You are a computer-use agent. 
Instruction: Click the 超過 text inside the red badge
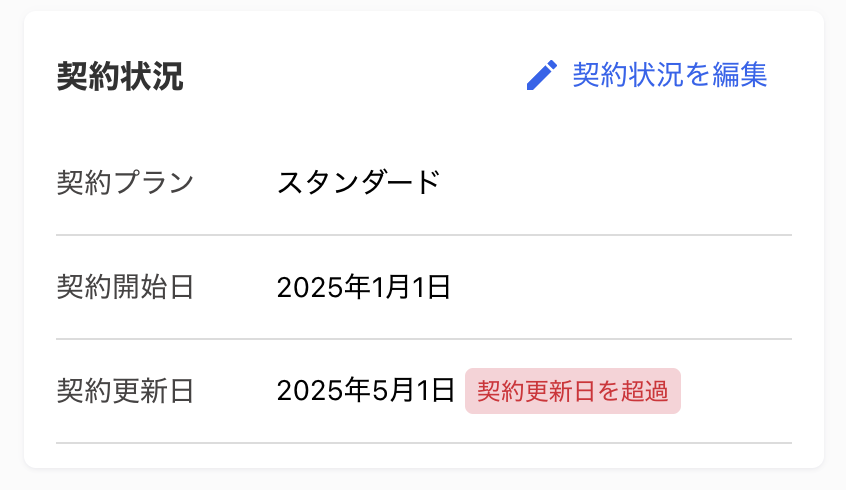645,391
